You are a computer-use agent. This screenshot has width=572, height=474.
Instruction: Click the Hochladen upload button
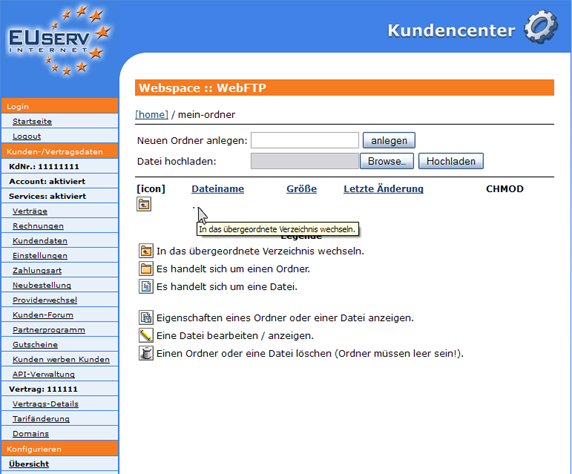point(451,161)
